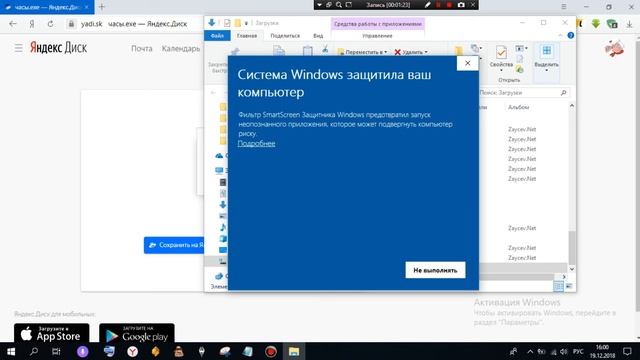Click the Альбом column header
Viewport: 640px width, 360px height.
(x=518, y=107)
